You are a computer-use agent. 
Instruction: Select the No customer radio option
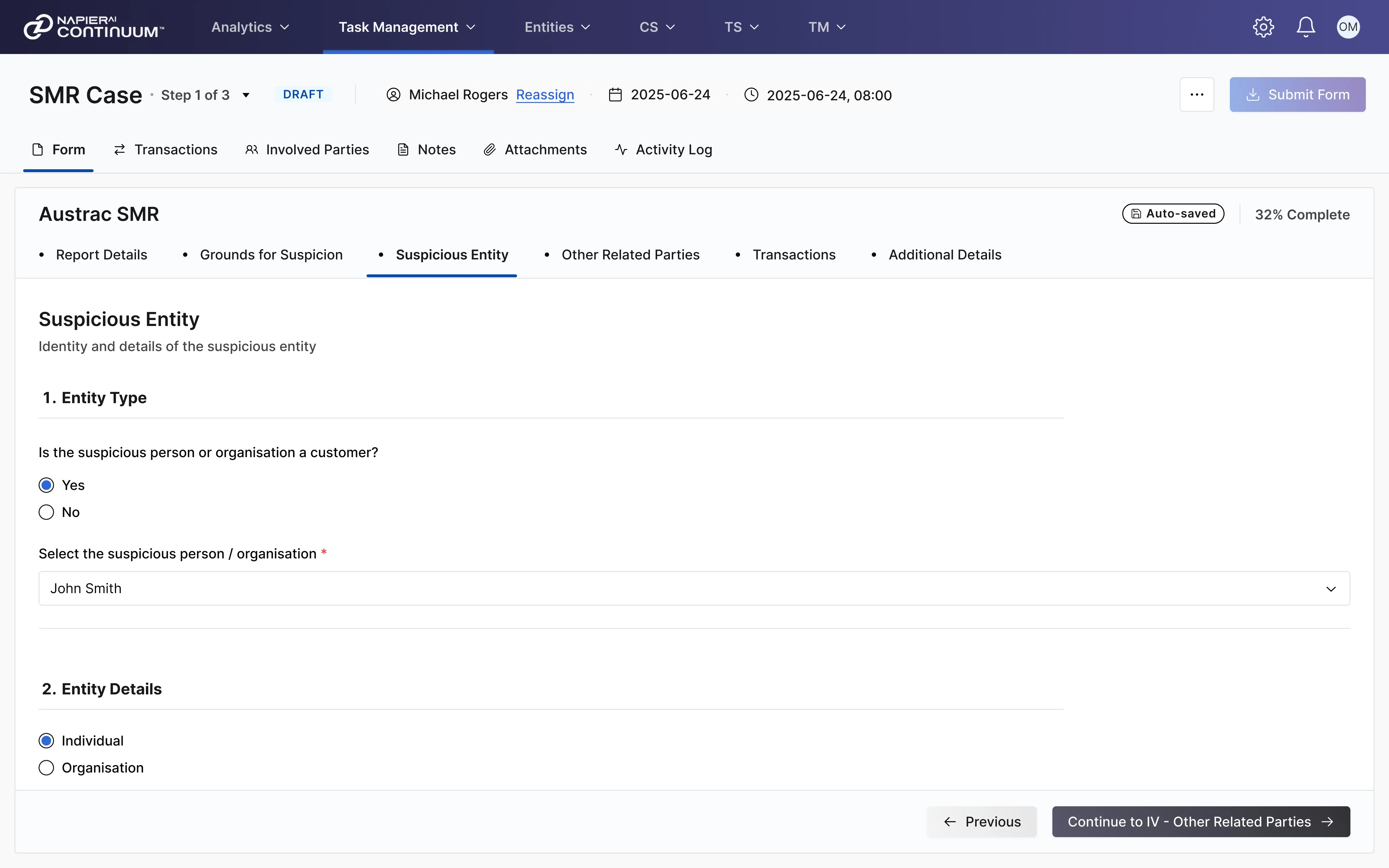(47, 512)
